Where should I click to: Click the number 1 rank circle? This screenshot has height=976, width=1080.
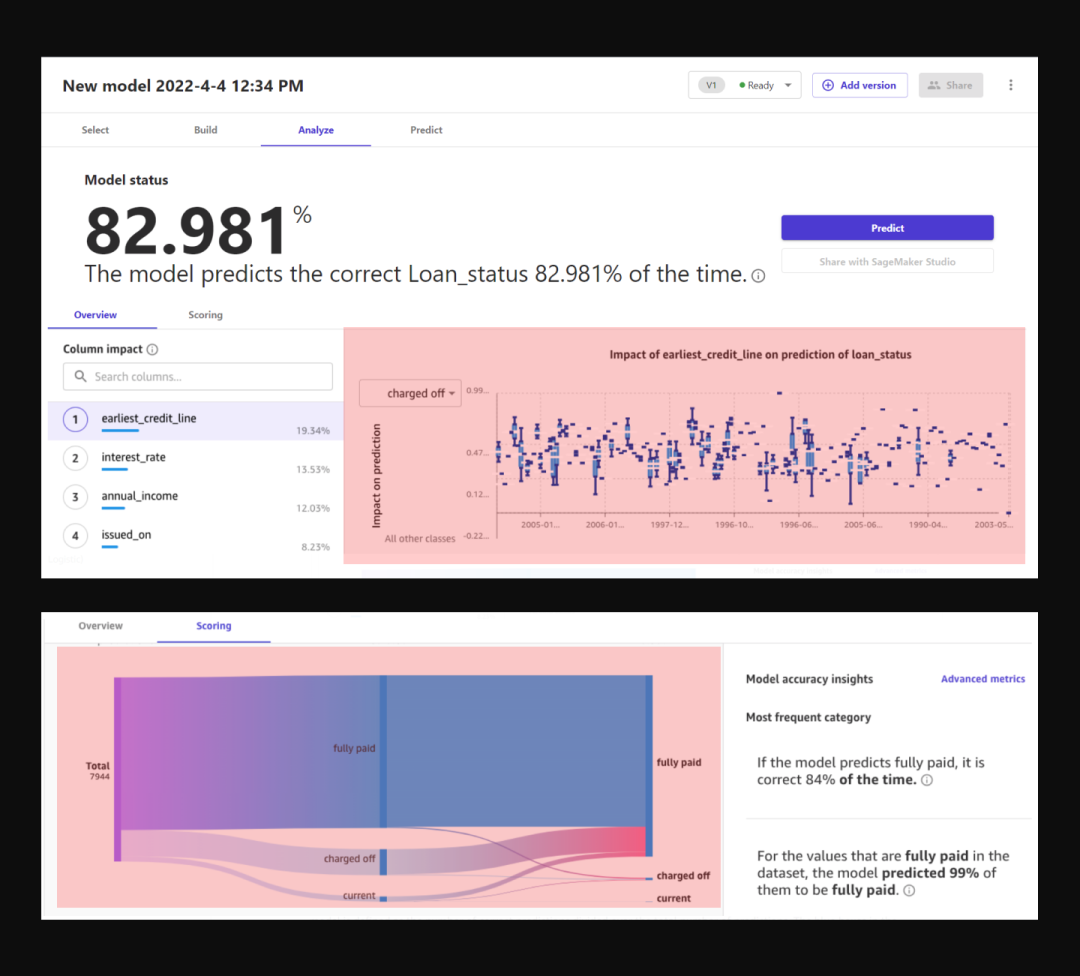pyautogui.click(x=75, y=419)
